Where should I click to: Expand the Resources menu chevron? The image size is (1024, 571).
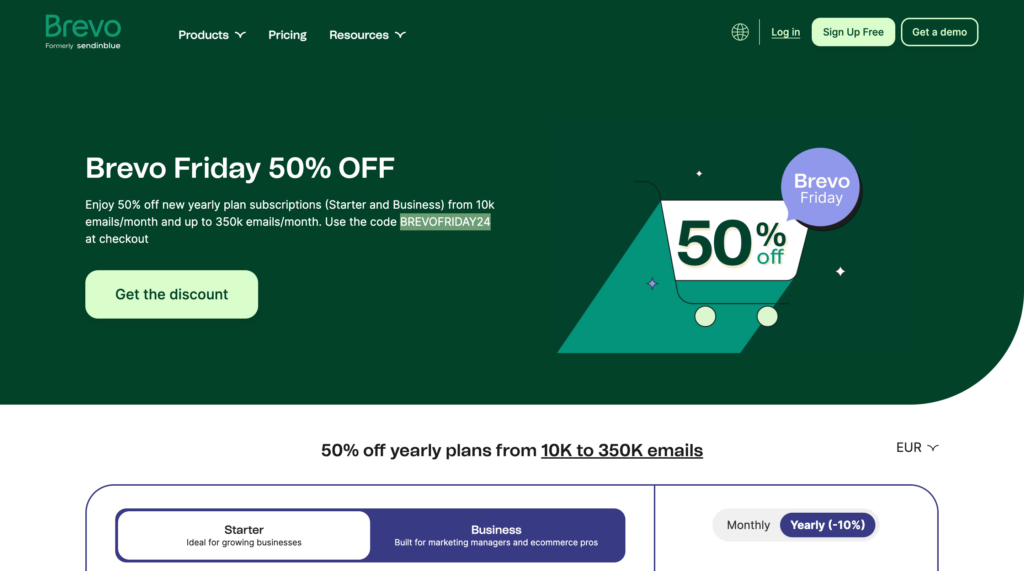tap(400, 35)
